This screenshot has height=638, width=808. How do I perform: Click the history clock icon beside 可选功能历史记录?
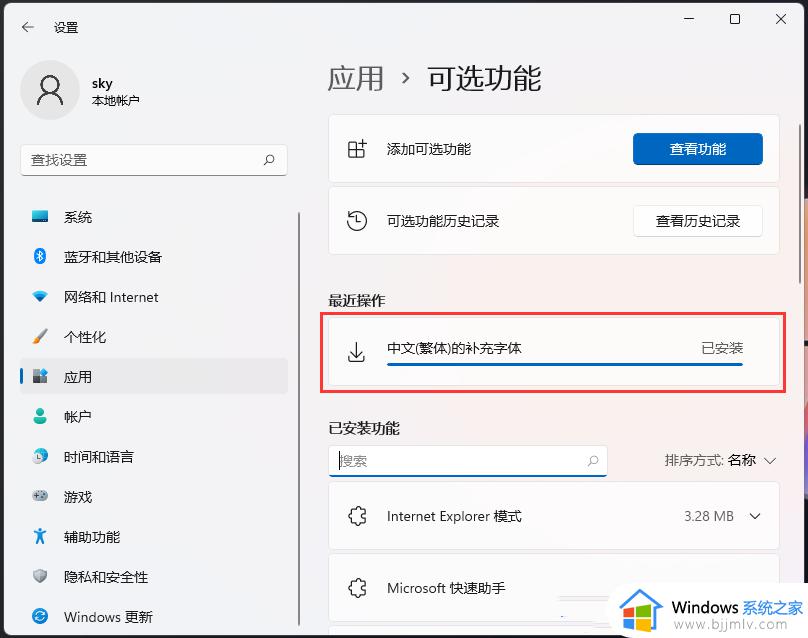pos(357,221)
